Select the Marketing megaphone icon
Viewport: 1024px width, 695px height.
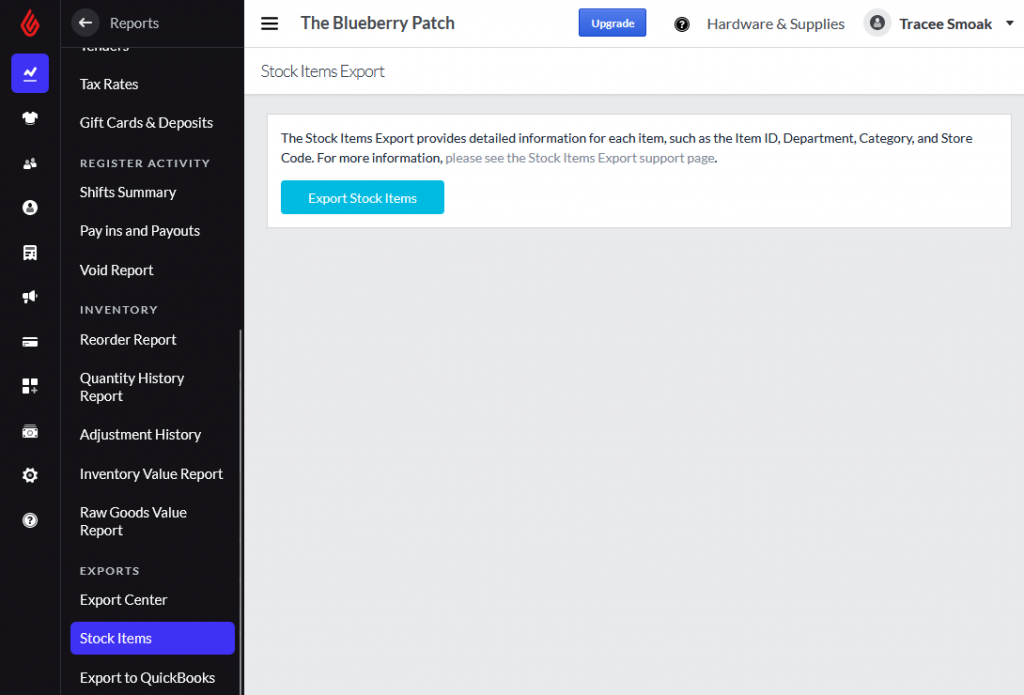[x=29, y=296]
